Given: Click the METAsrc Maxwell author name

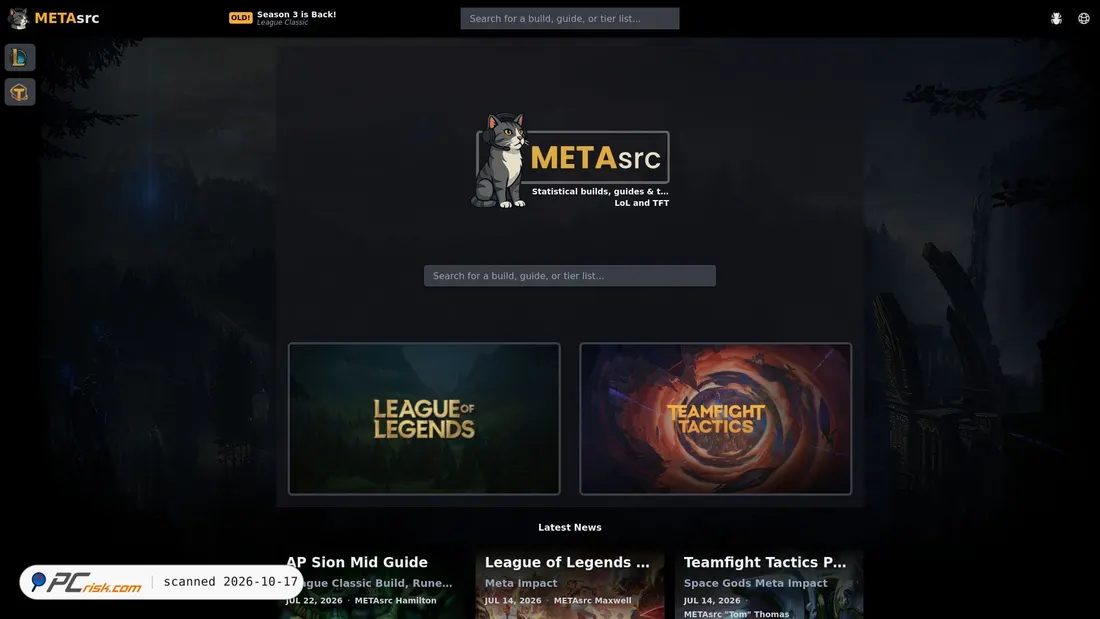Looking at the screenshot, I should (x=593, y=601).
